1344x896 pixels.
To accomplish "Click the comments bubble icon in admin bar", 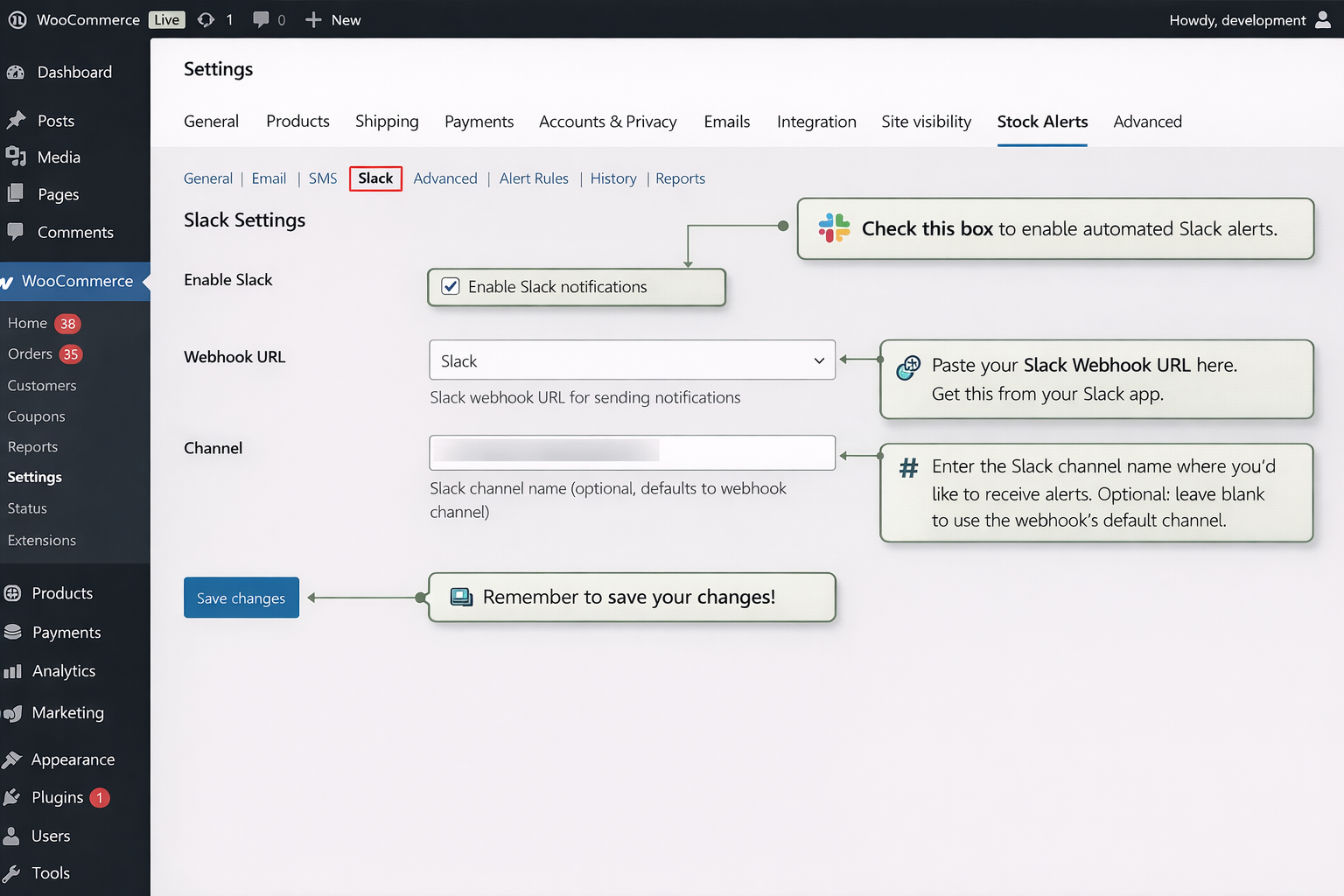I will pos(261,19).
